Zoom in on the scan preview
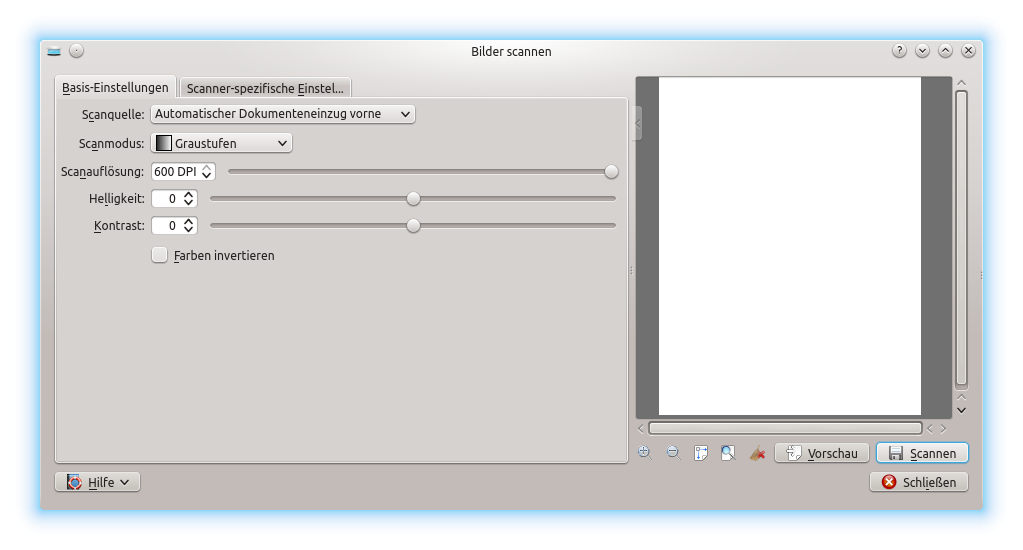 pos(645,453)
